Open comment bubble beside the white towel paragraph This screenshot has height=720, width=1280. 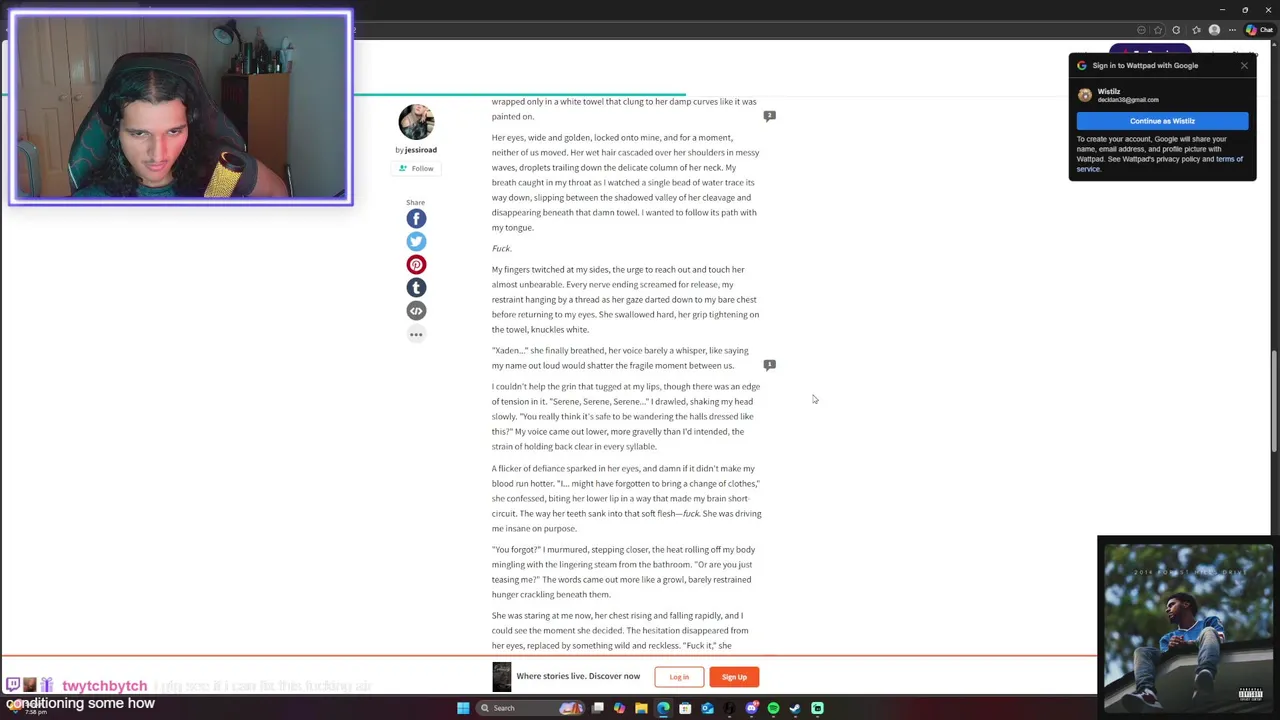coord(769,116)
